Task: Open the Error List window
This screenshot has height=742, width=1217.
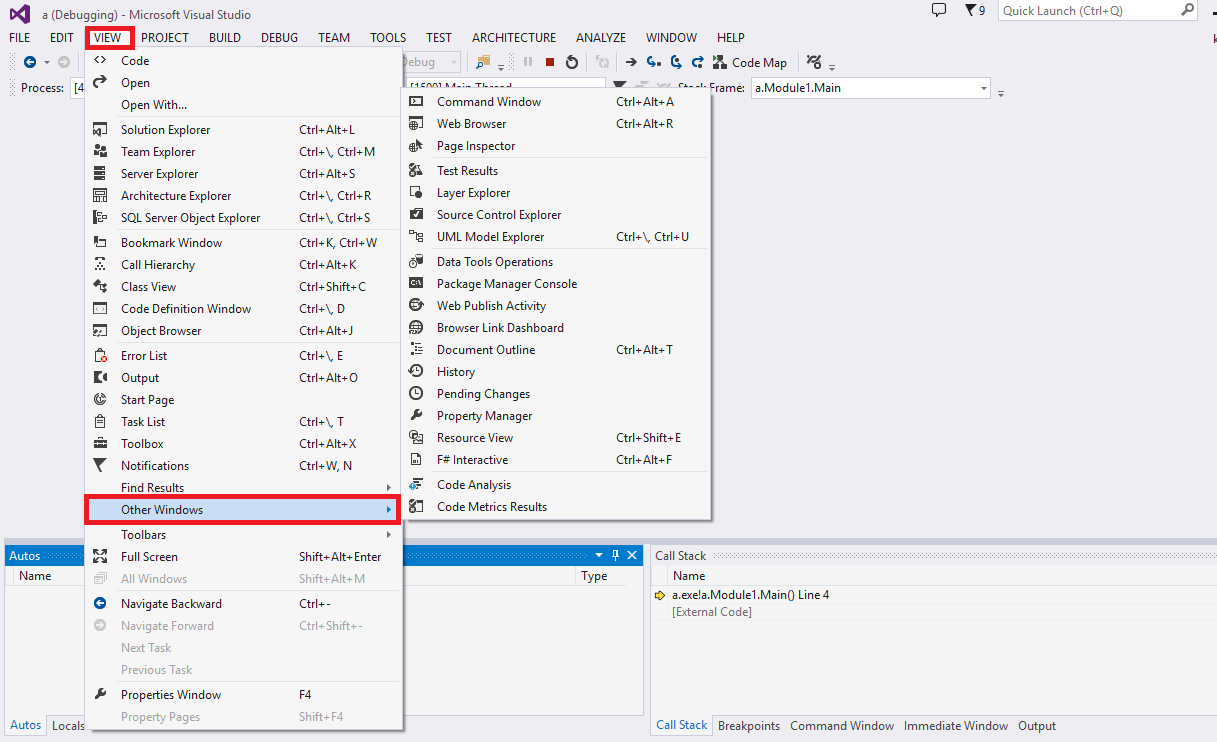Action: pyautogui.click(x=243, y=356)
